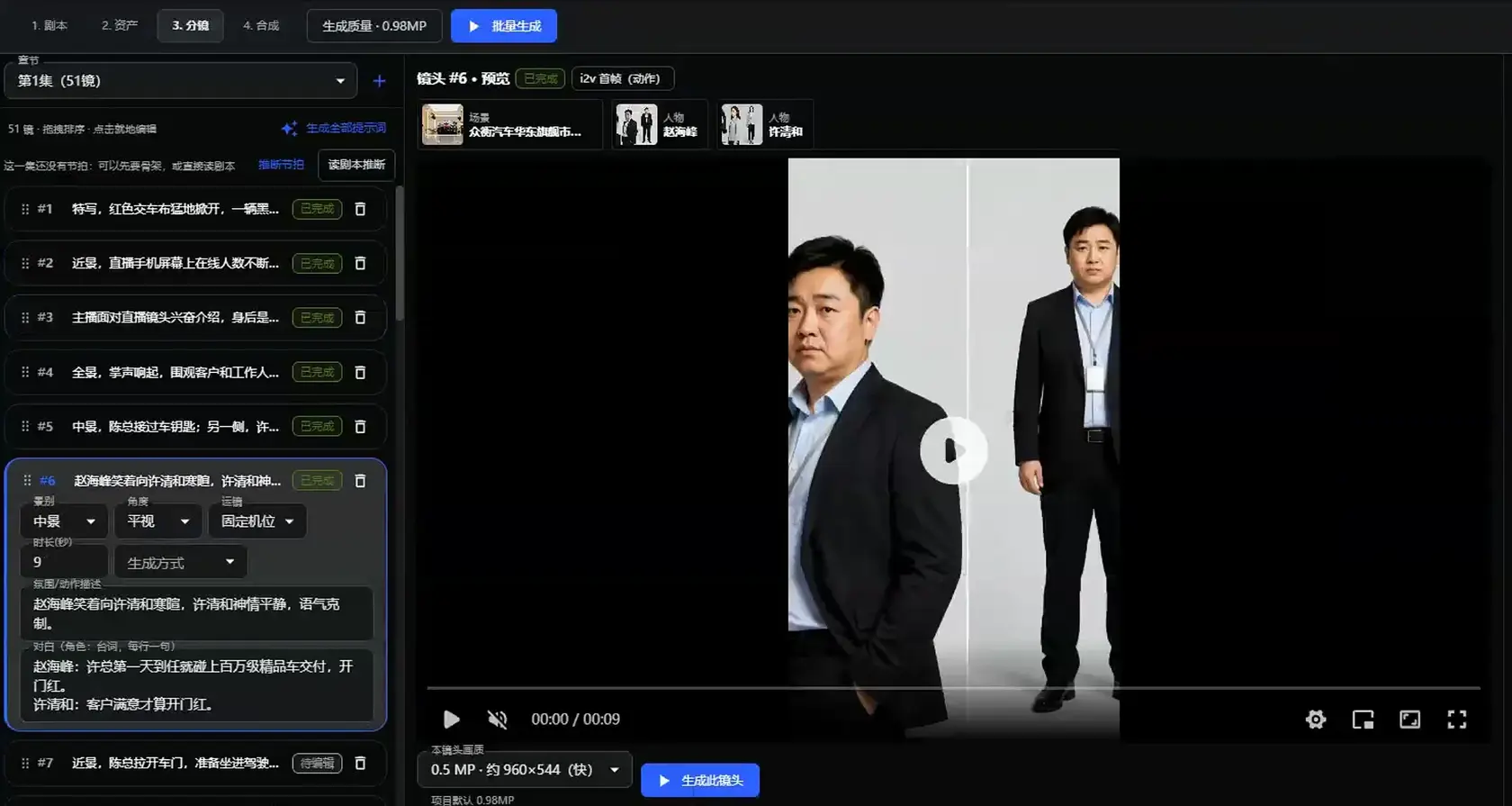
Task: Seek on the video progress bar
Action: [953, 688]
